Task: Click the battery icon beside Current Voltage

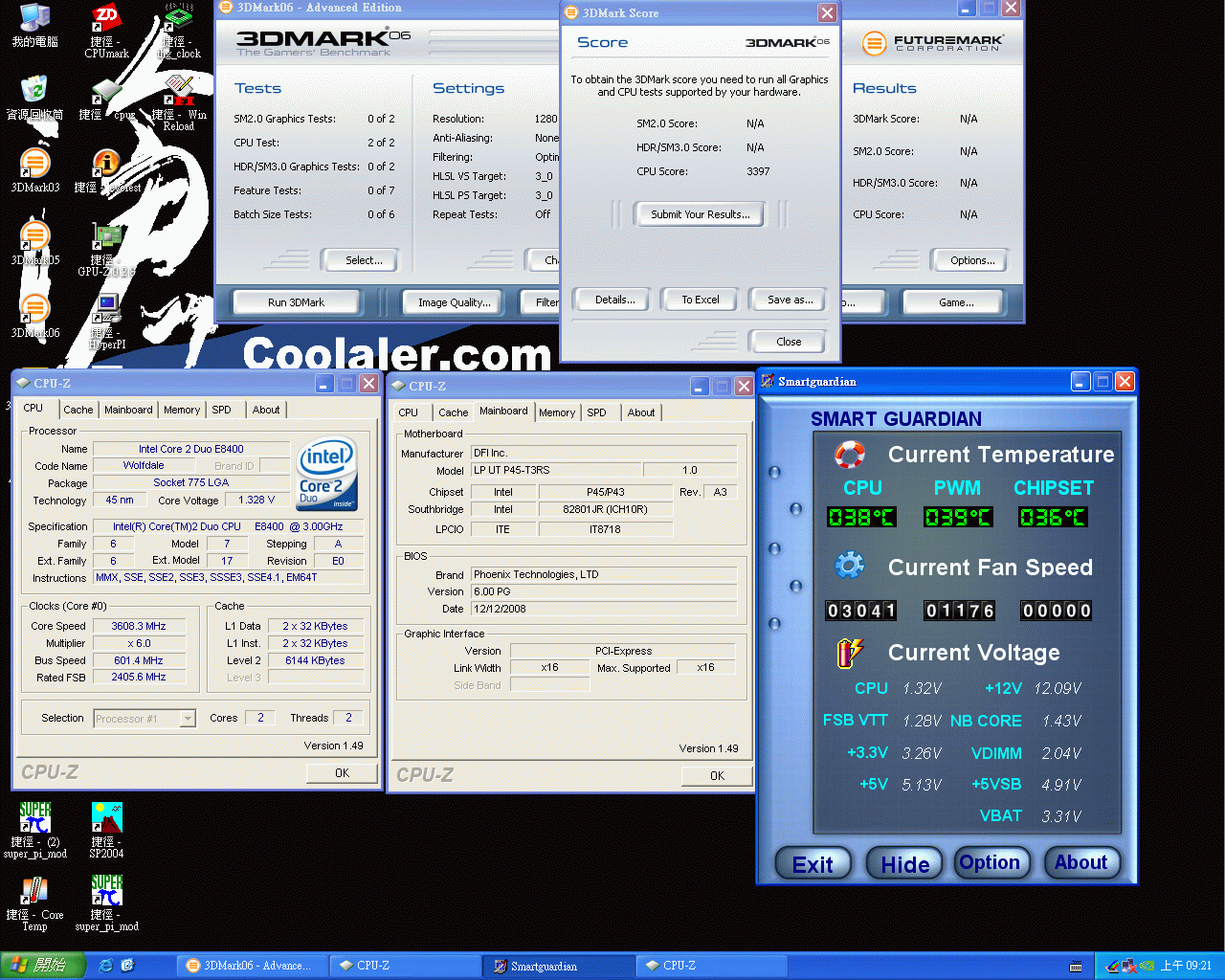Action: tap(850, 652)
